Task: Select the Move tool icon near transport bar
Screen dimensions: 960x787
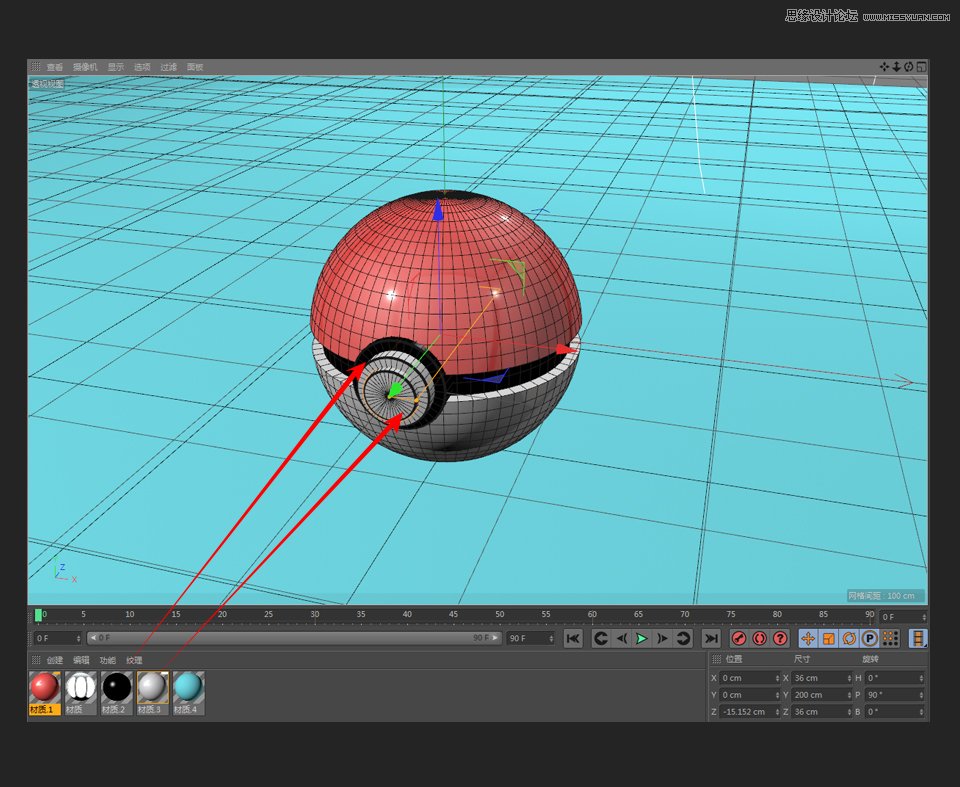Action: tap(808, 639)
